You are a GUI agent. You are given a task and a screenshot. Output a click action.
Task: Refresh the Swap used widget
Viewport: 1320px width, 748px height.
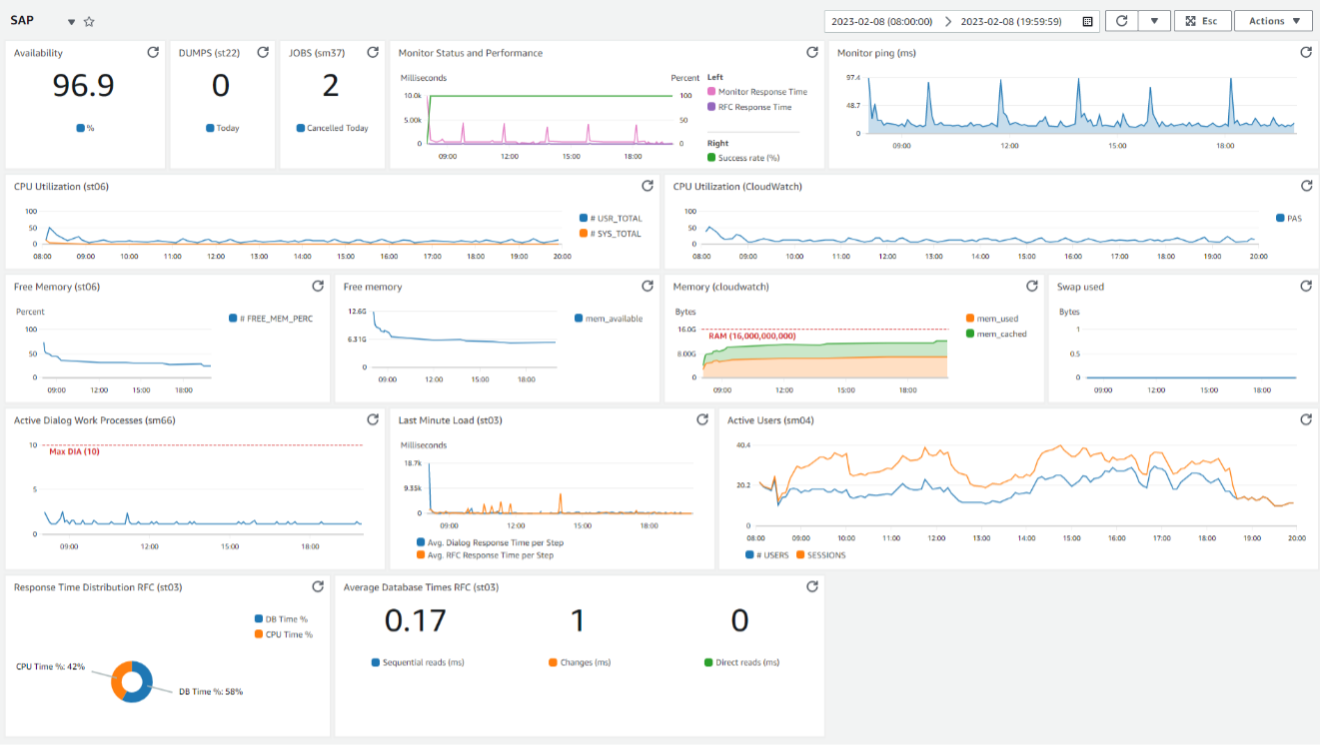click(x=1306, y=286)
